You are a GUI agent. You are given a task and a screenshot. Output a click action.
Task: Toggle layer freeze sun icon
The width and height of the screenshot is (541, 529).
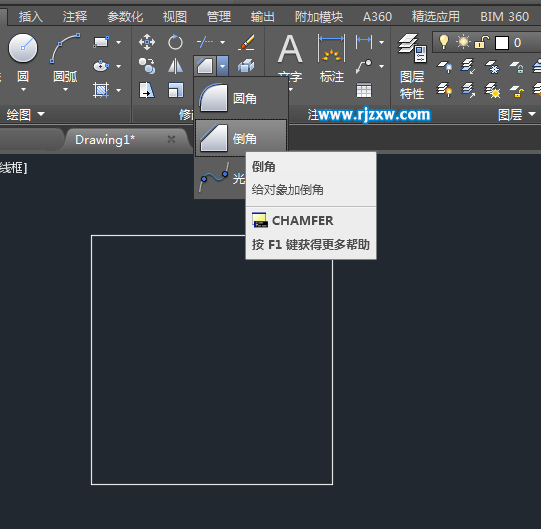point(463,42)
